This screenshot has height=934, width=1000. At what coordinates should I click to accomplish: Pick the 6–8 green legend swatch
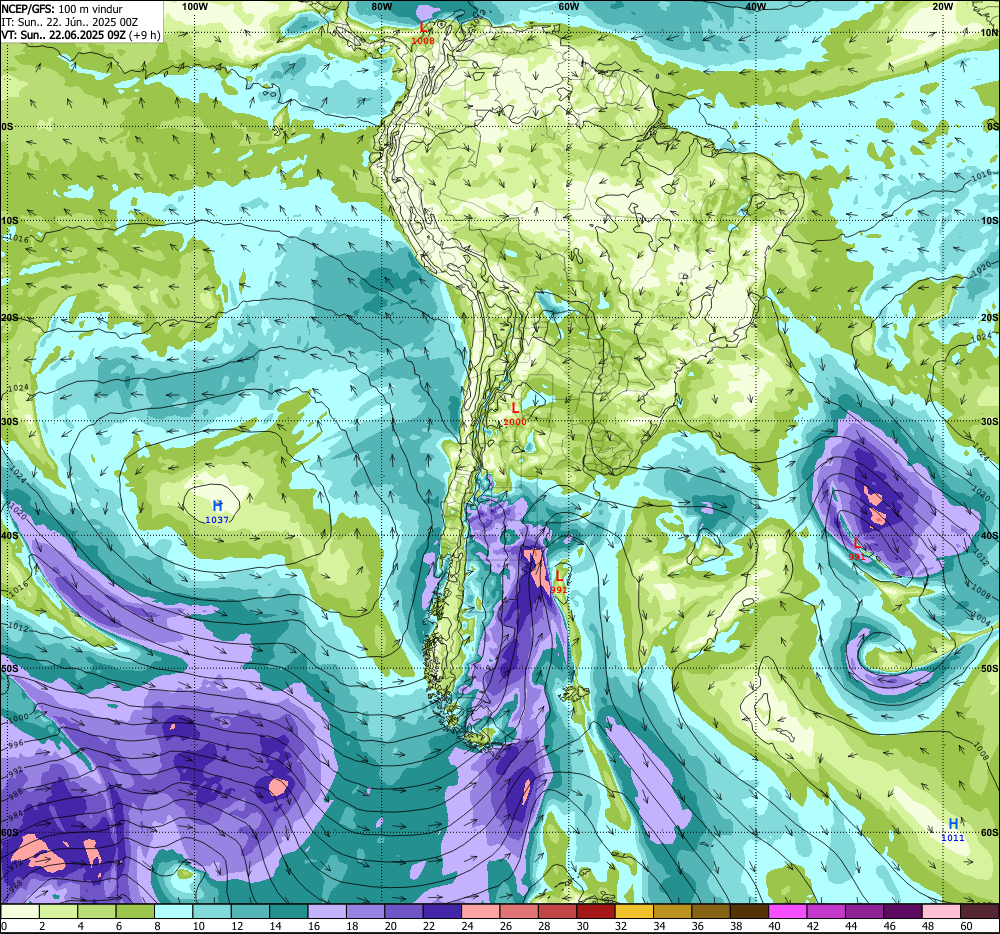(135, 912)
